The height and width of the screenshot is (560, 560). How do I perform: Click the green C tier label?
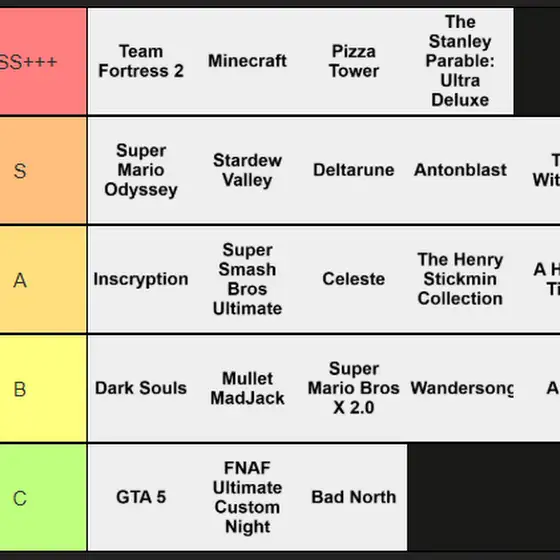click(43, 497)
